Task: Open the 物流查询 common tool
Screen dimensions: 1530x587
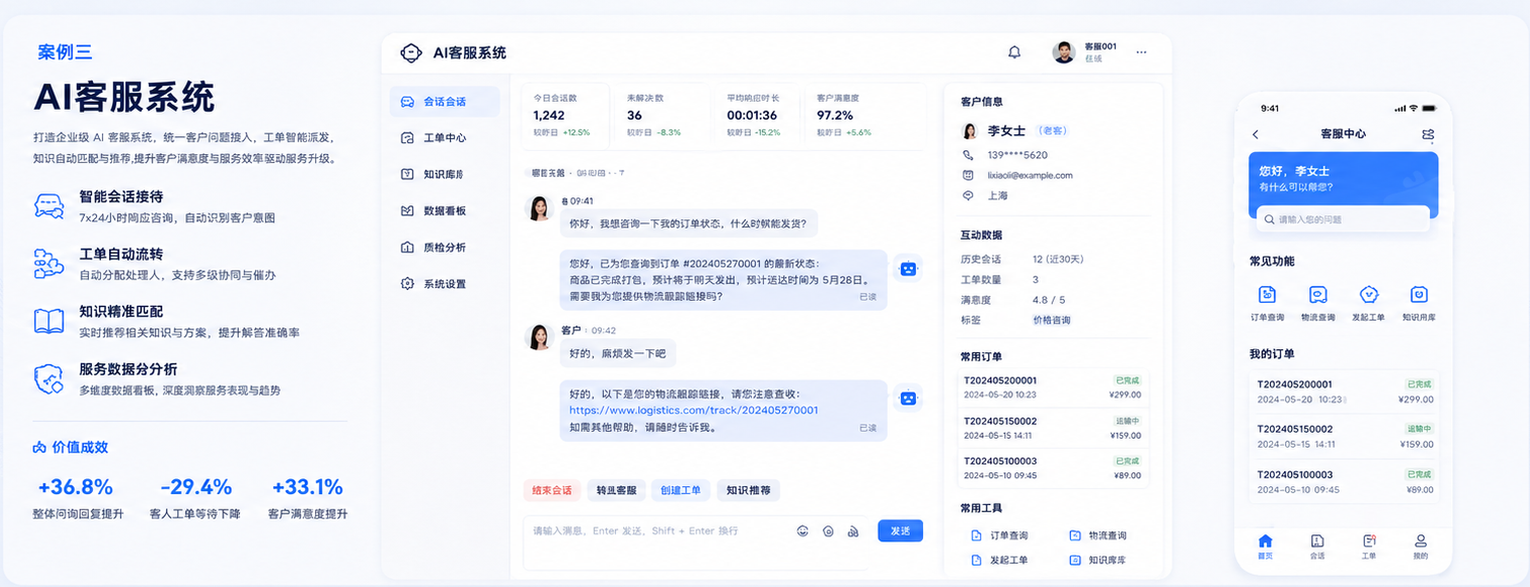Action: (1097, 536)
